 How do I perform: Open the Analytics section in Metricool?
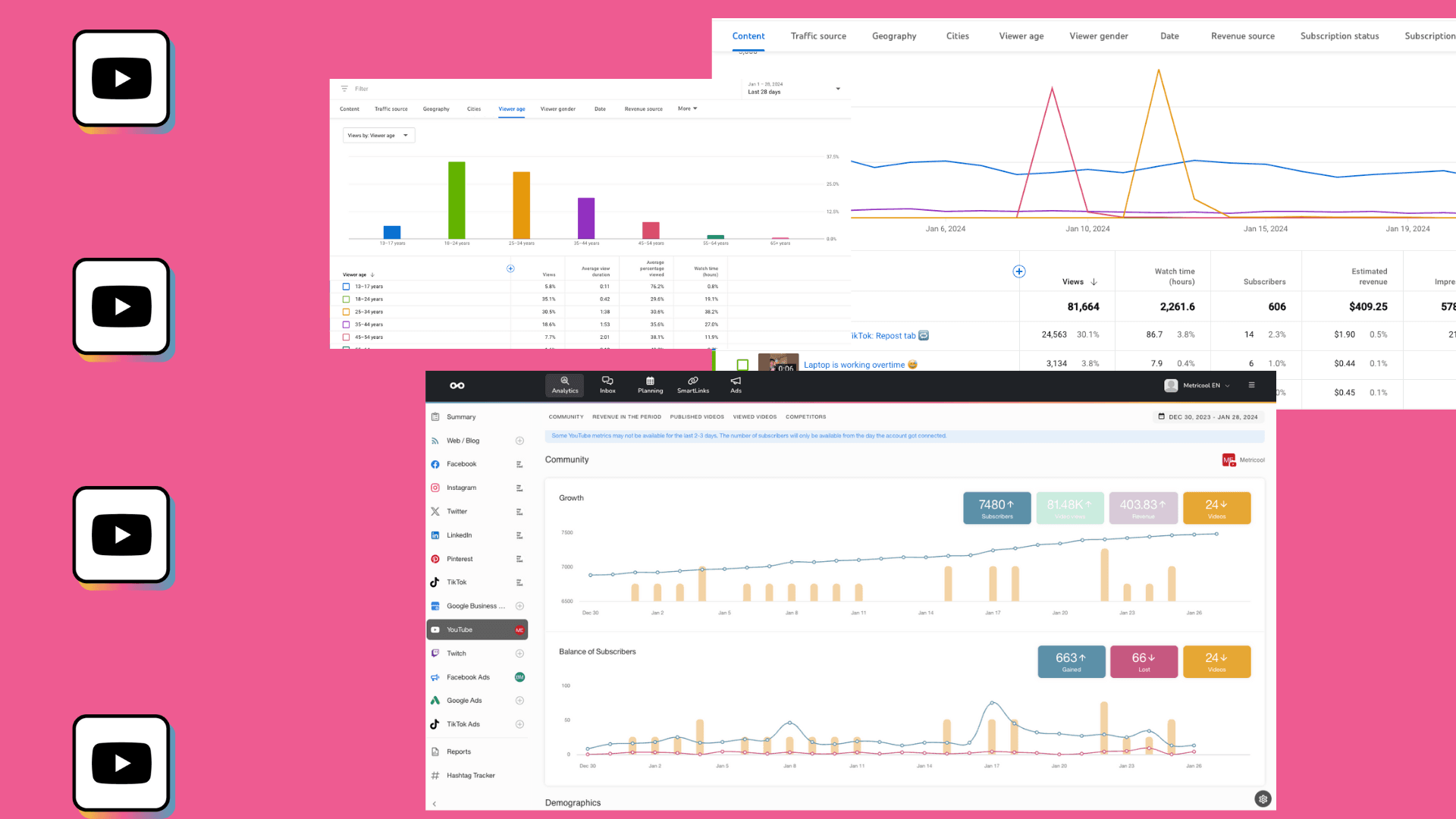(x=564, y=385)
